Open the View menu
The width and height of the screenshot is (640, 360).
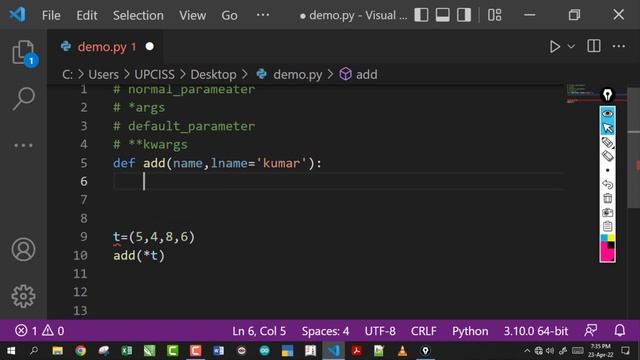[193, 15]
